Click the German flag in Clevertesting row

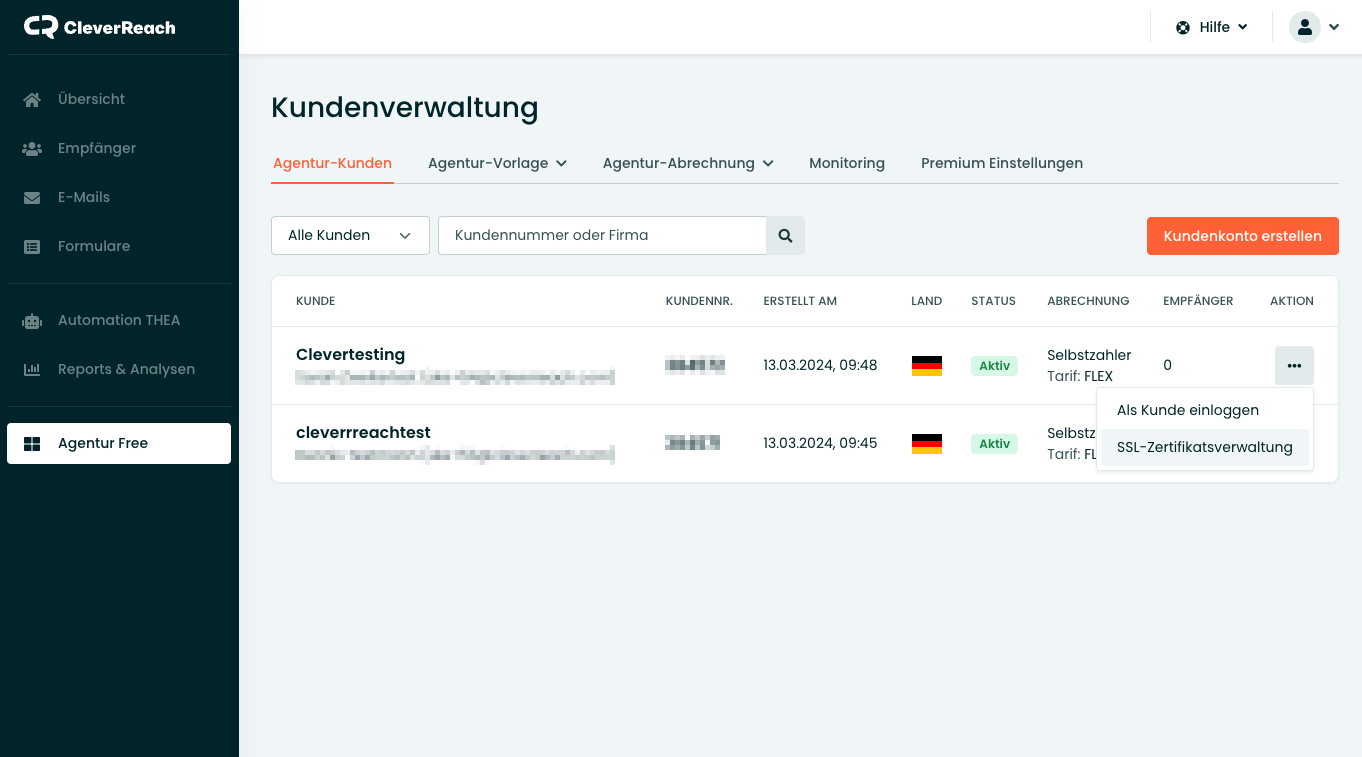(927, 365)
